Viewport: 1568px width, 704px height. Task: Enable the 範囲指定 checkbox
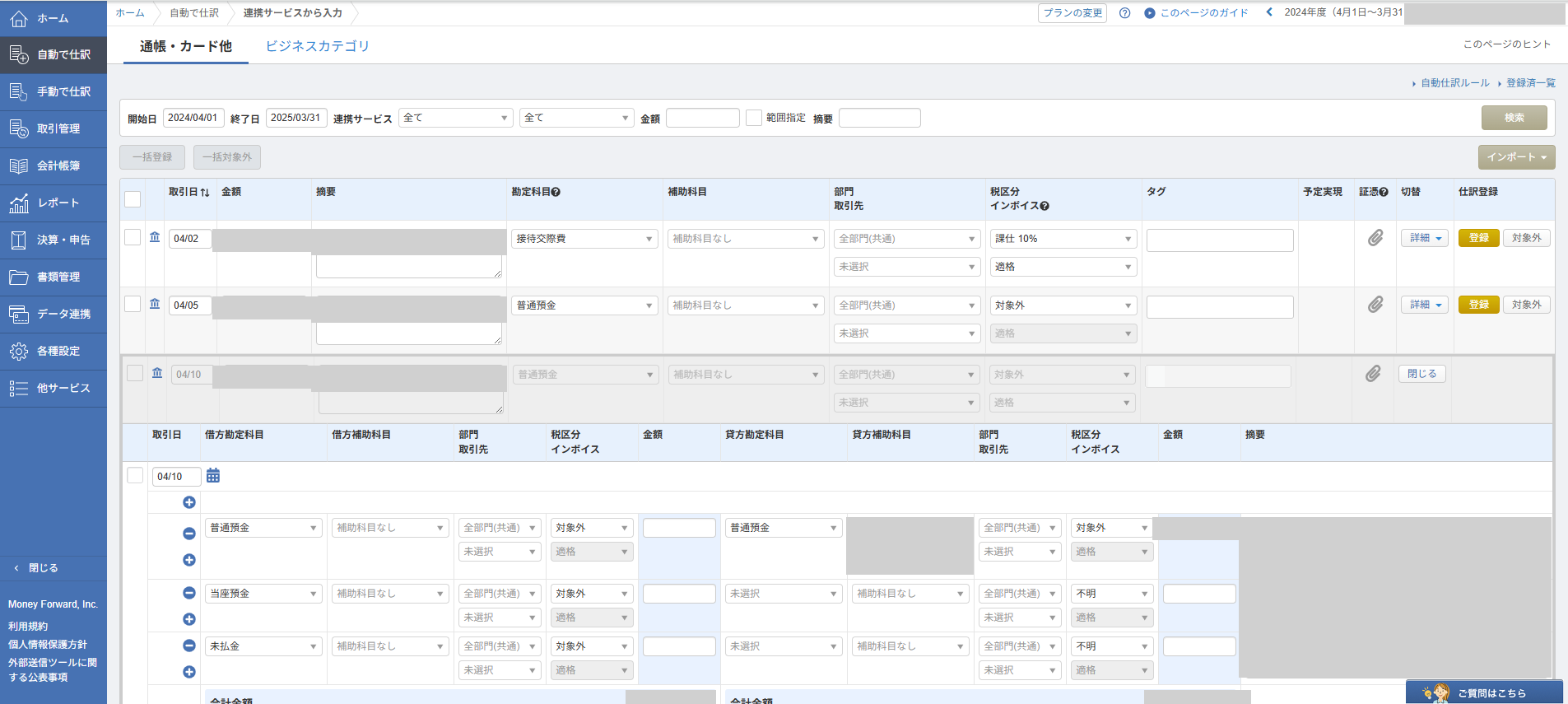(754, 118)
